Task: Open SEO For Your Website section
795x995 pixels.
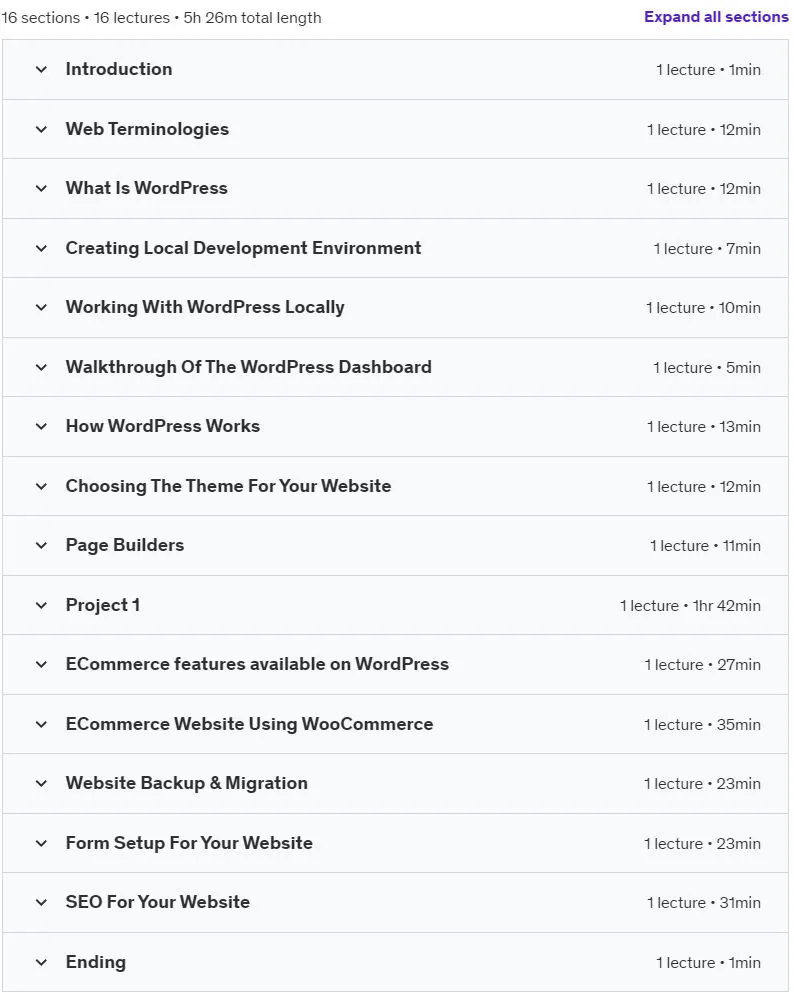Action: click(395, 903)
